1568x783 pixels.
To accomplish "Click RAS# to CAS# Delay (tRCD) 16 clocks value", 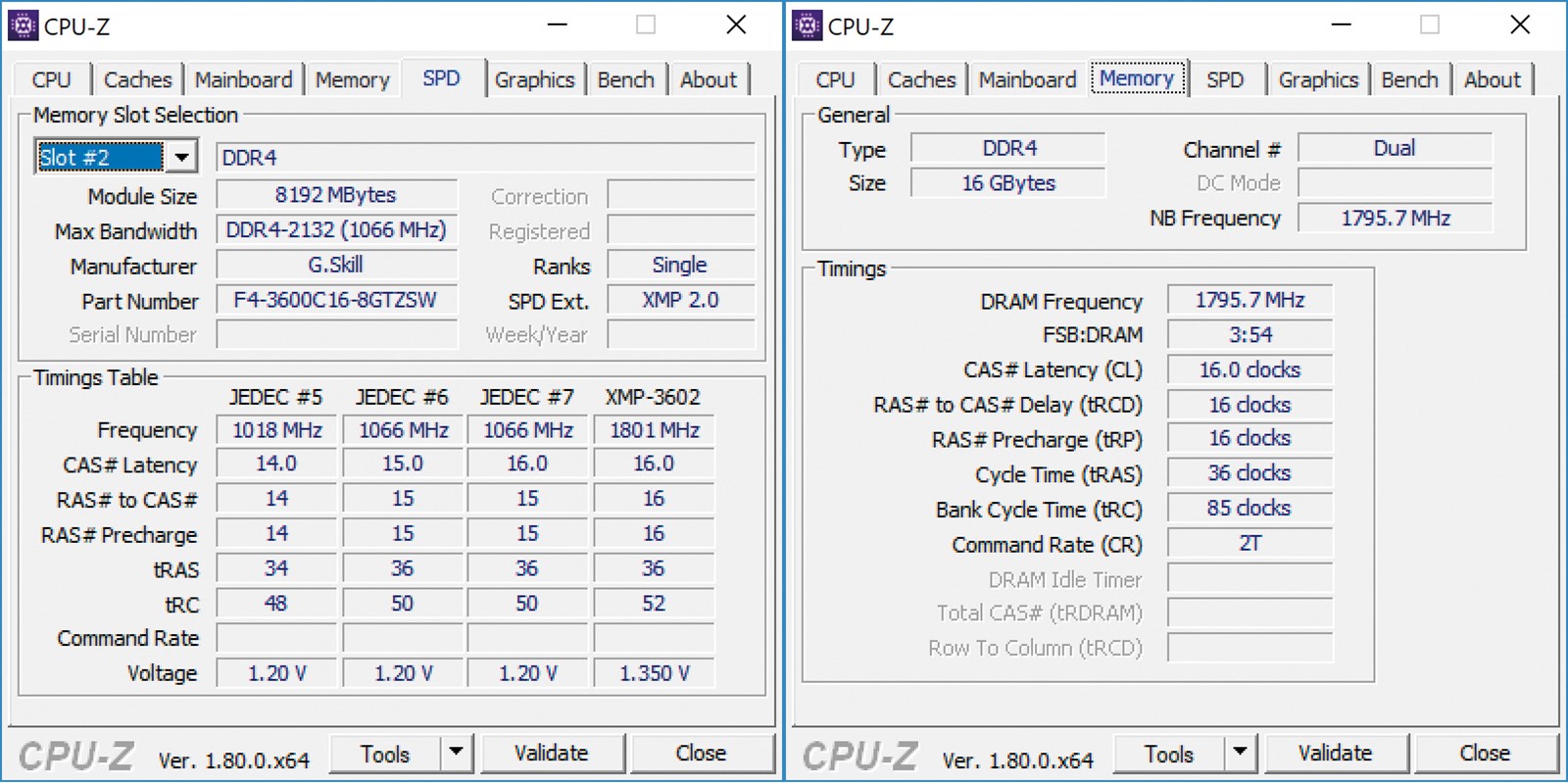I will click(x=1249, y=405).
